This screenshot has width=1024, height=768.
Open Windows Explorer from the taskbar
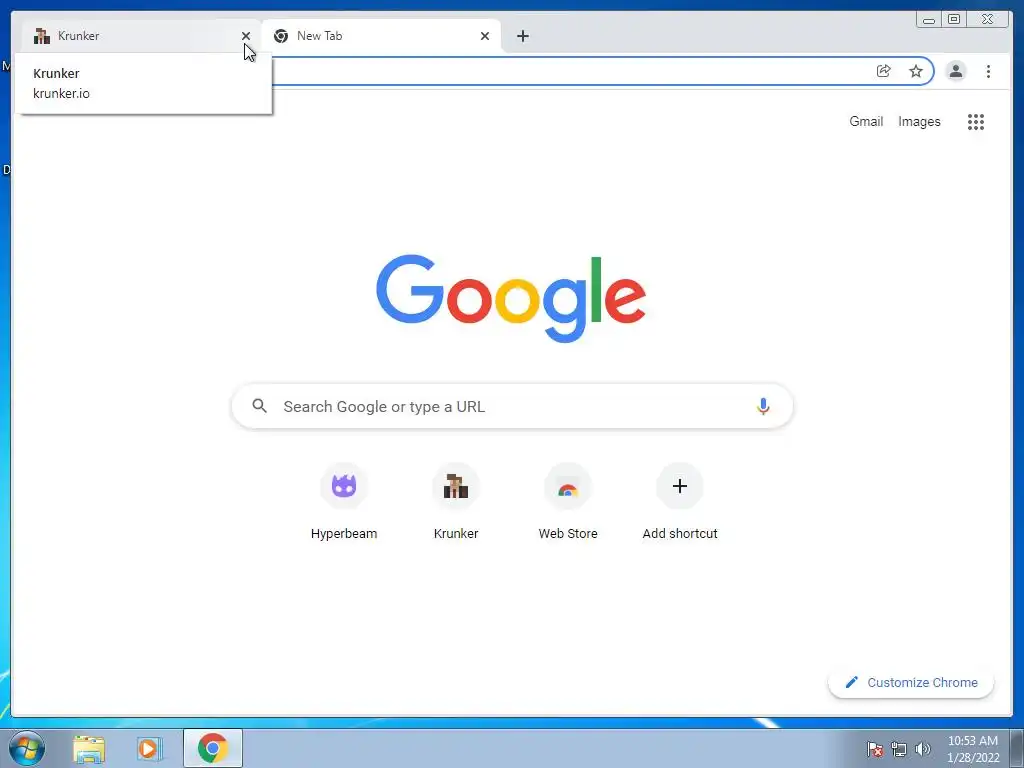click(x=89, y=749)
